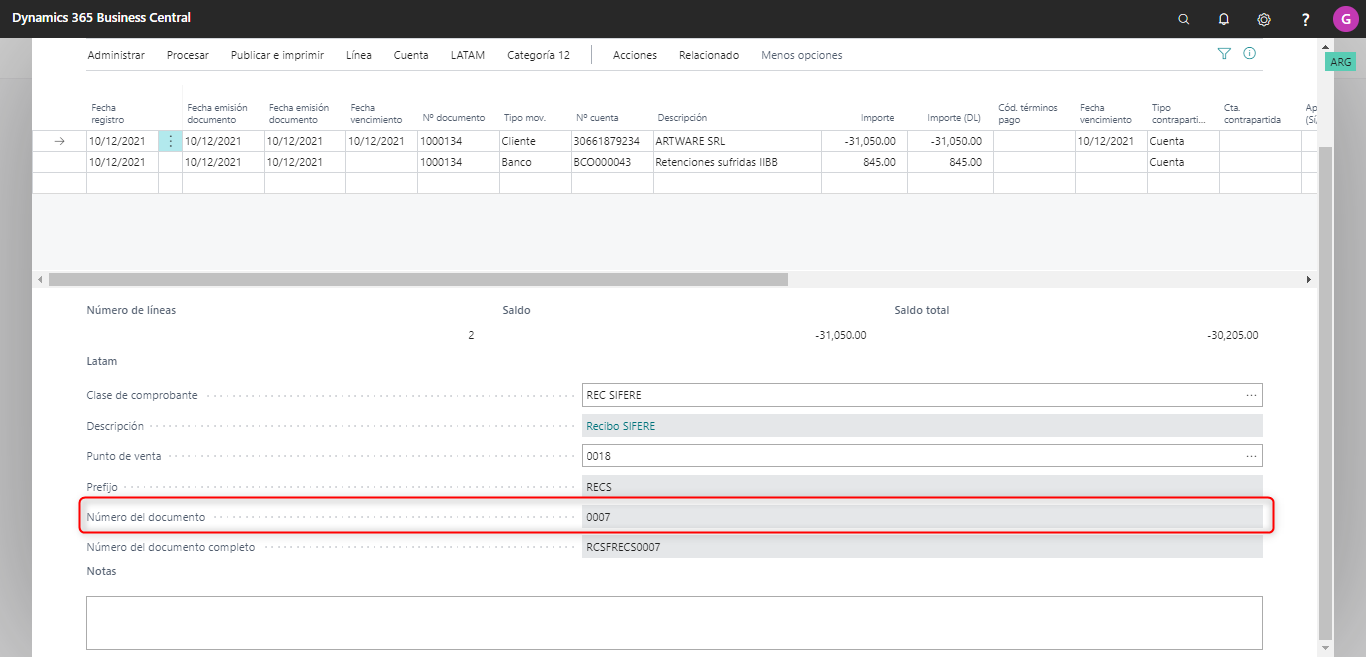Screen dimensions: 1366x657
Task: Open the Procesar menu
Action: [188, 55]
